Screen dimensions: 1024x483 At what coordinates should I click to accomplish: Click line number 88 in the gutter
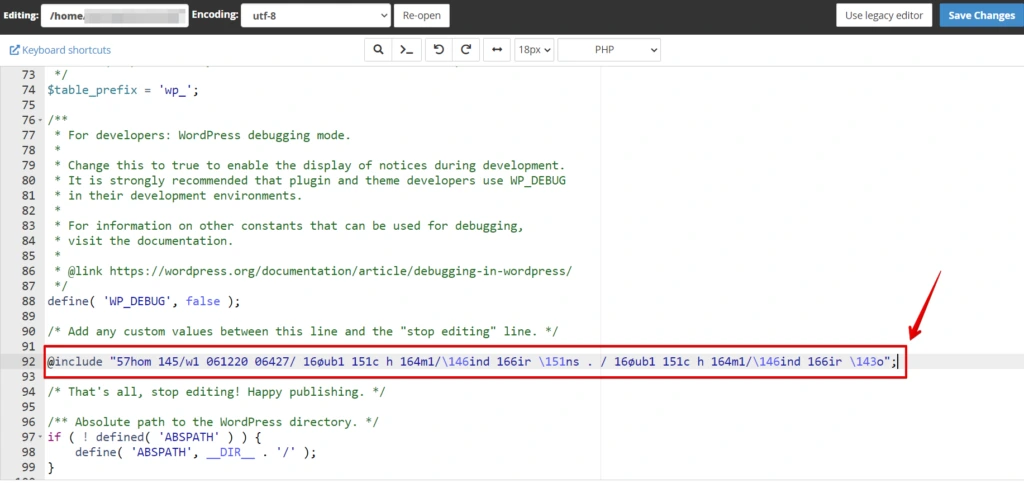click(x=27, y=302)
